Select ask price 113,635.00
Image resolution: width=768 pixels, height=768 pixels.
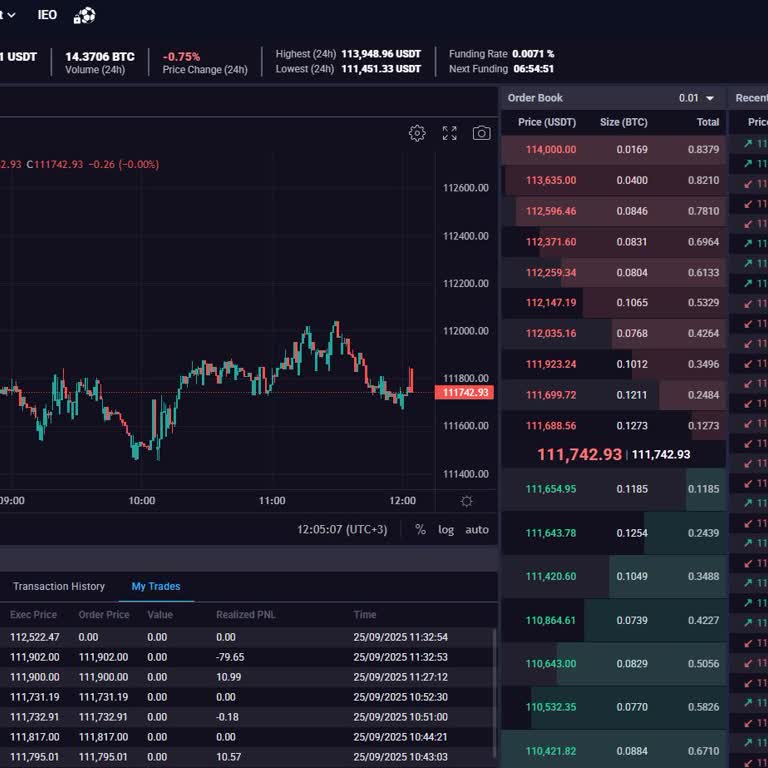(551, 180)
